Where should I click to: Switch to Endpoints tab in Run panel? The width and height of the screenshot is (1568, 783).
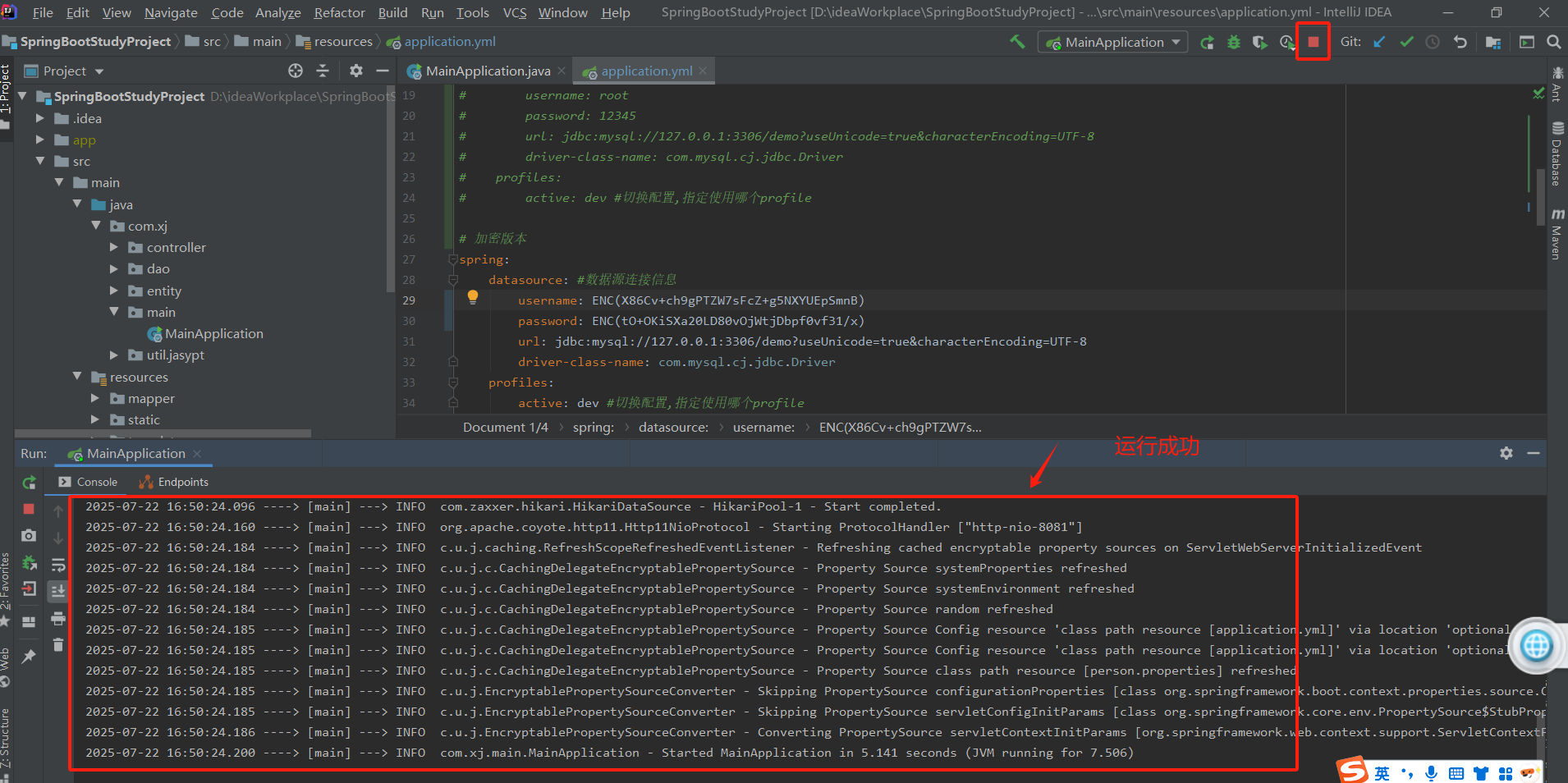(x=174, y=482)
